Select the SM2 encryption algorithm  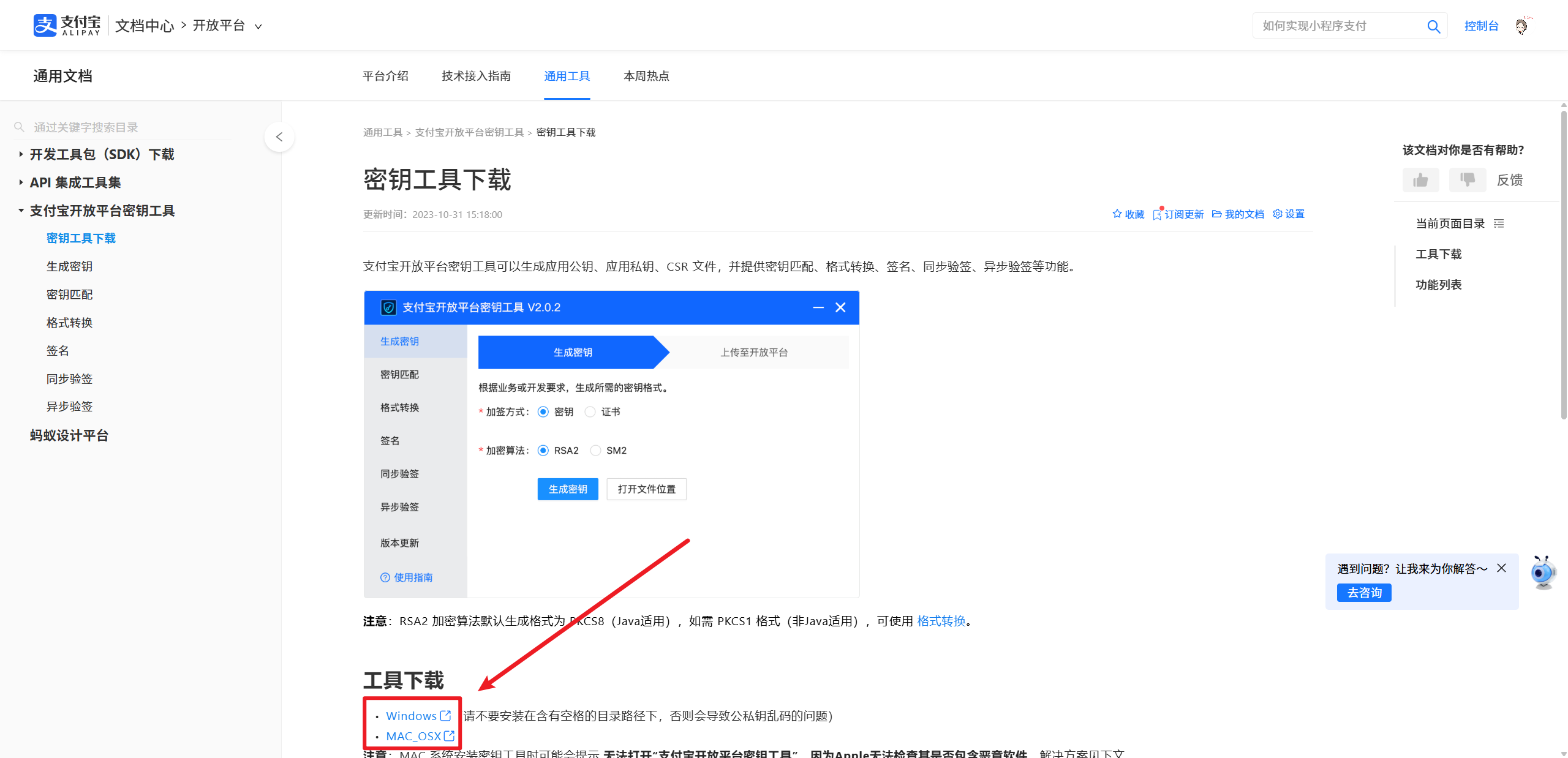[595, 450]
